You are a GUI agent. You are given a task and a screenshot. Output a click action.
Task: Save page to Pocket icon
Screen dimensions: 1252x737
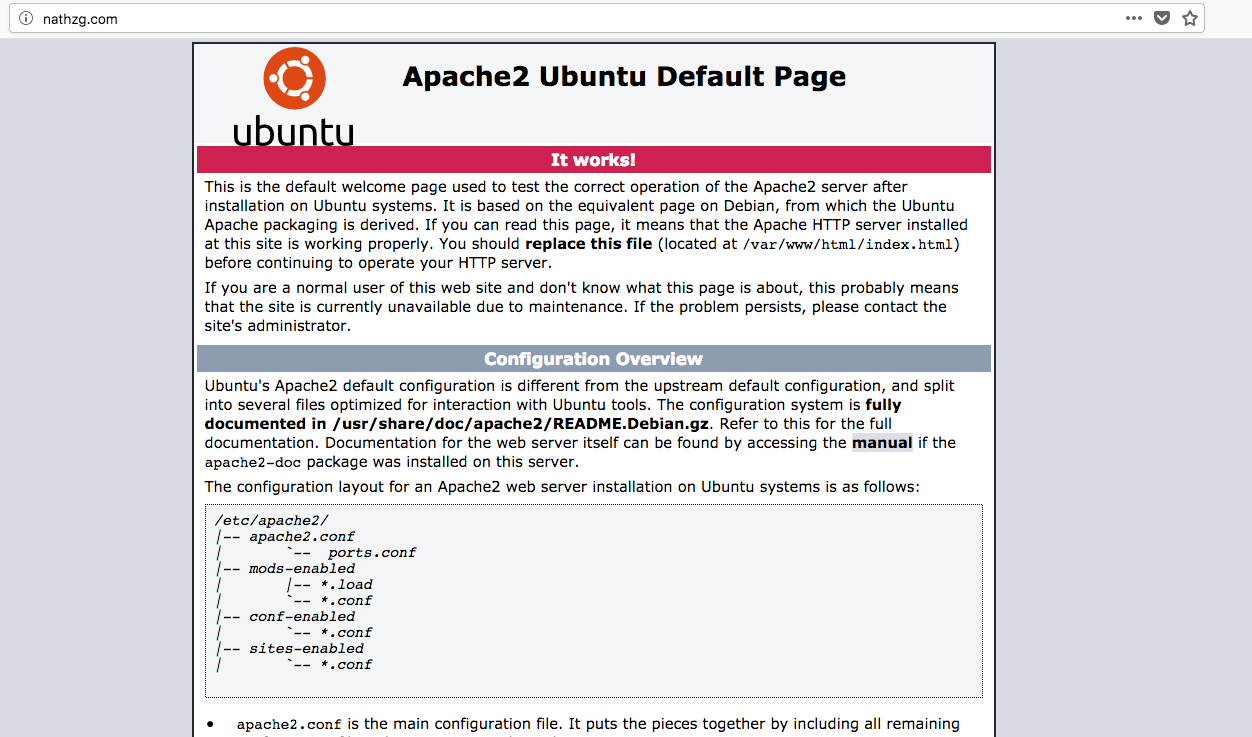pos(1161,18)
